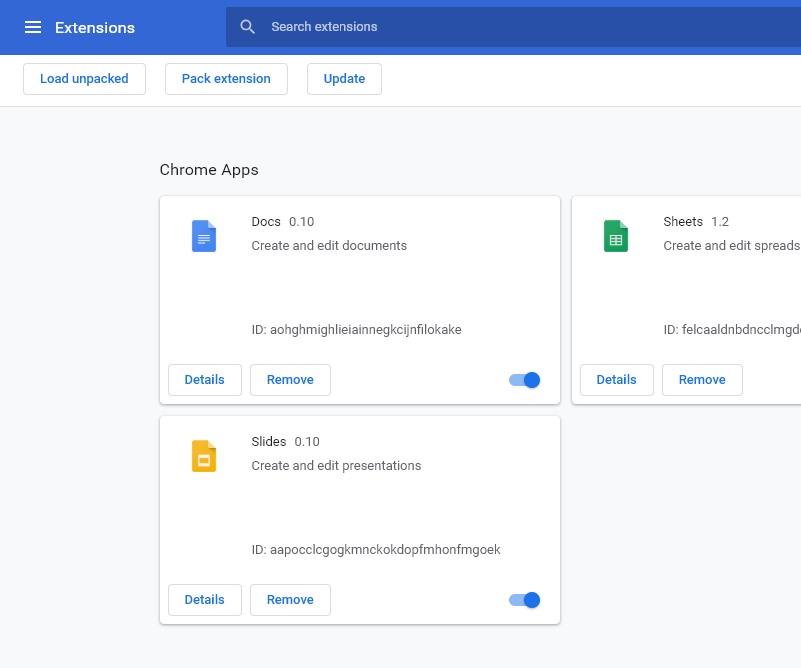Click the Pack extension button
The width and height of the screenshot is (801, 668).
pyautogui.click(x=226, y=78)
